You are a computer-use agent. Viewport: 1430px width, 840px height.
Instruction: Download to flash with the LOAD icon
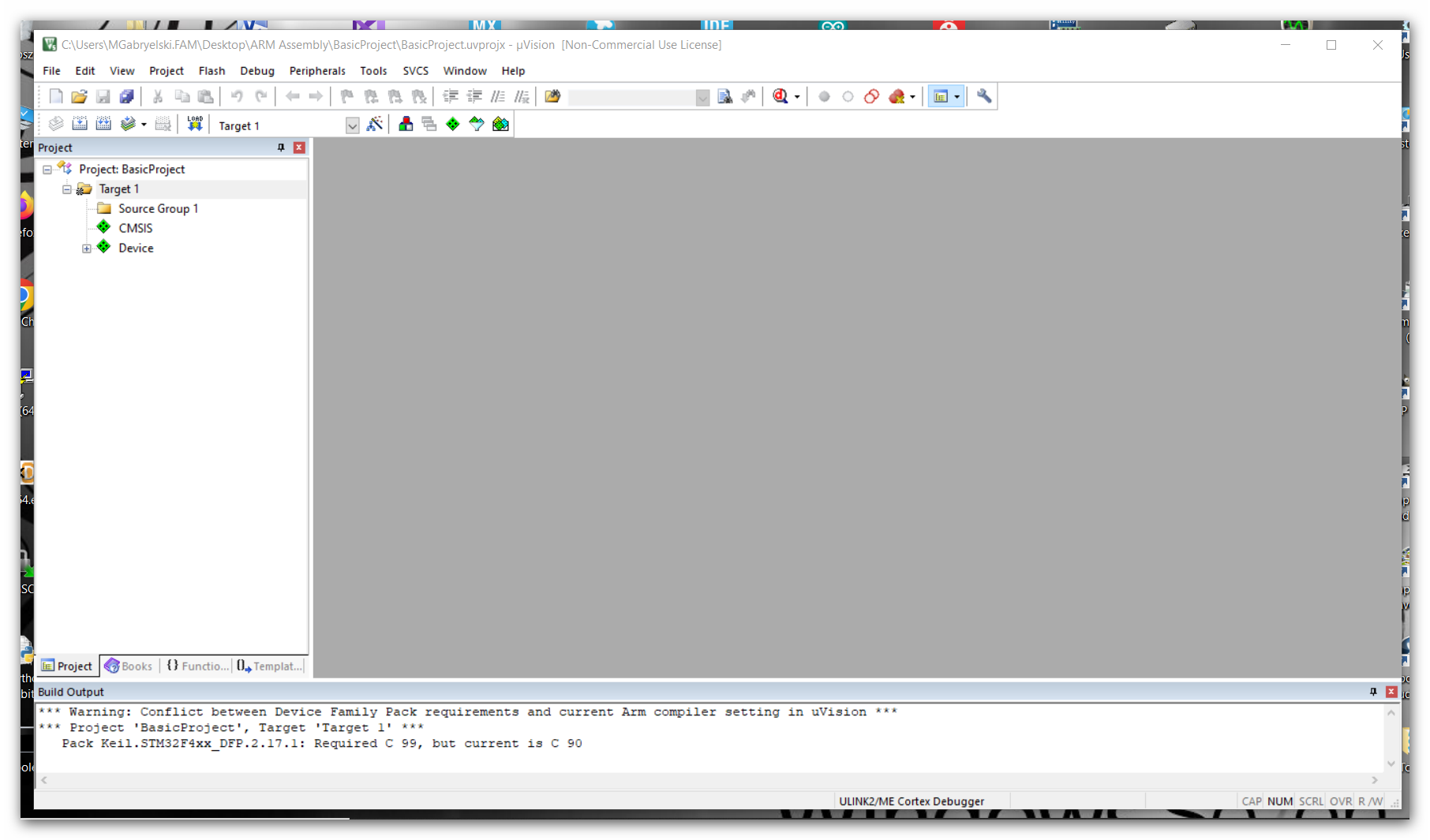pos(195,124)
